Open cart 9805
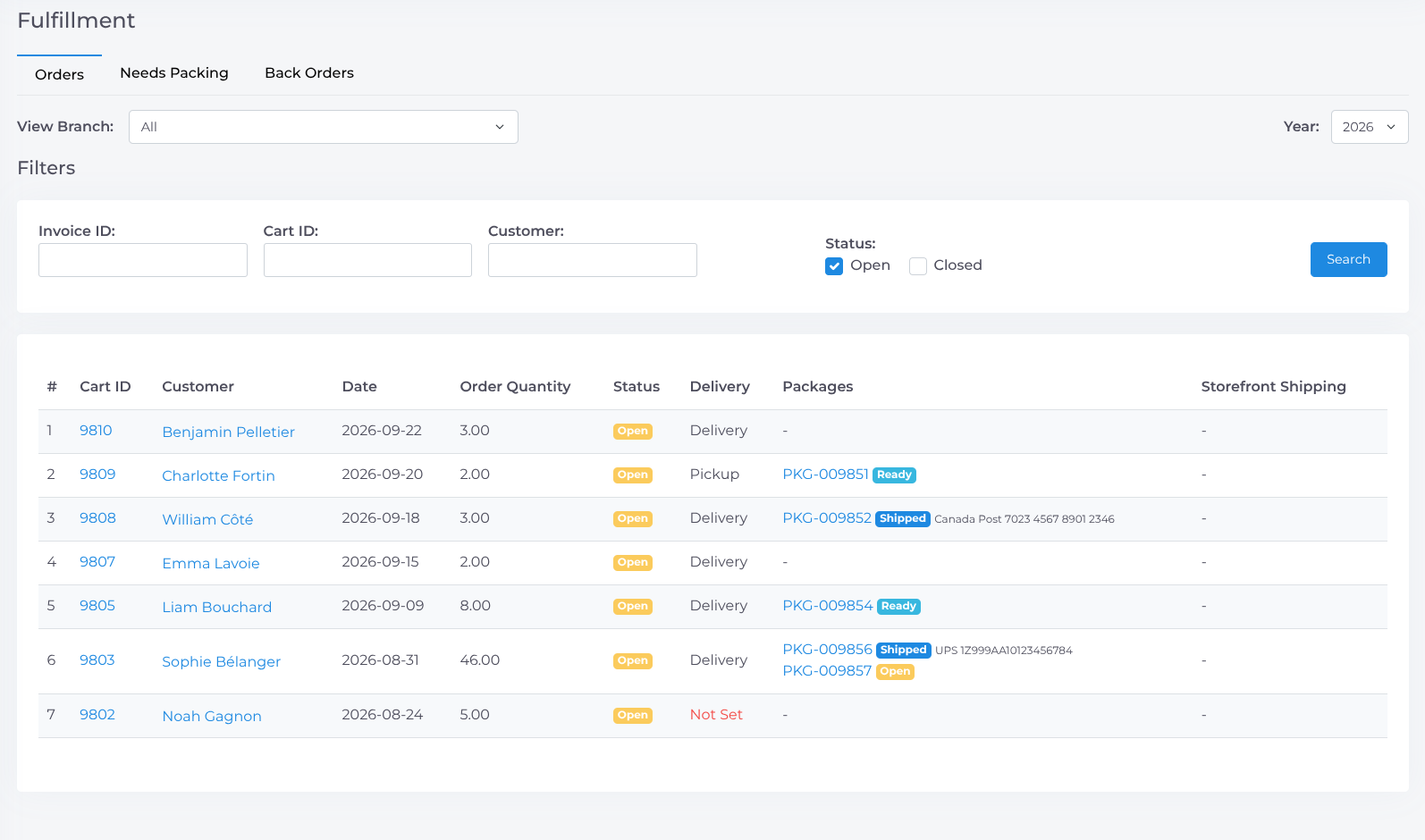1425x840 pixels. (x=97, y=606)
